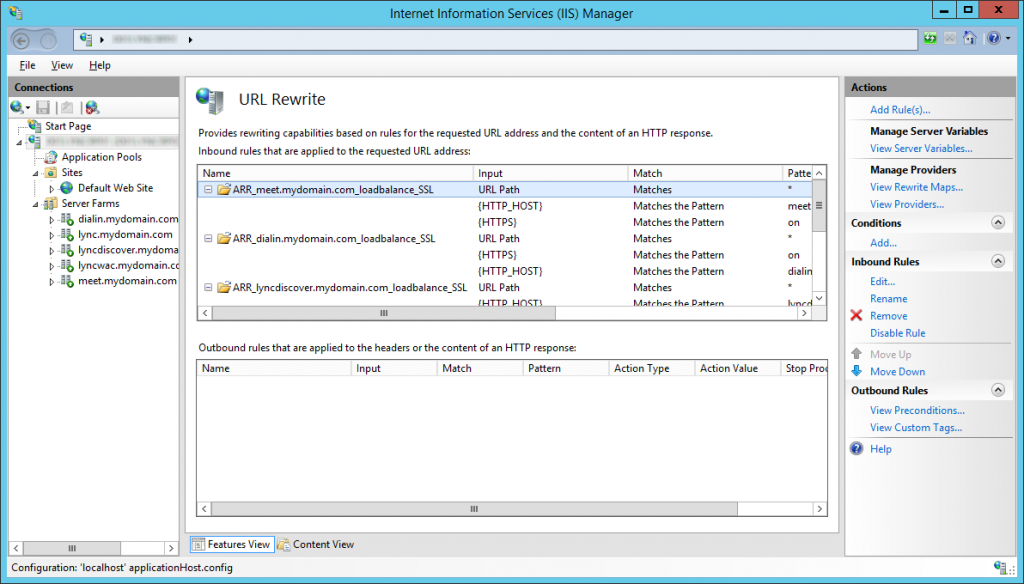Click the refresh icon in address bar
This screenshot has width=1024, height=584.
click(931, 39)
